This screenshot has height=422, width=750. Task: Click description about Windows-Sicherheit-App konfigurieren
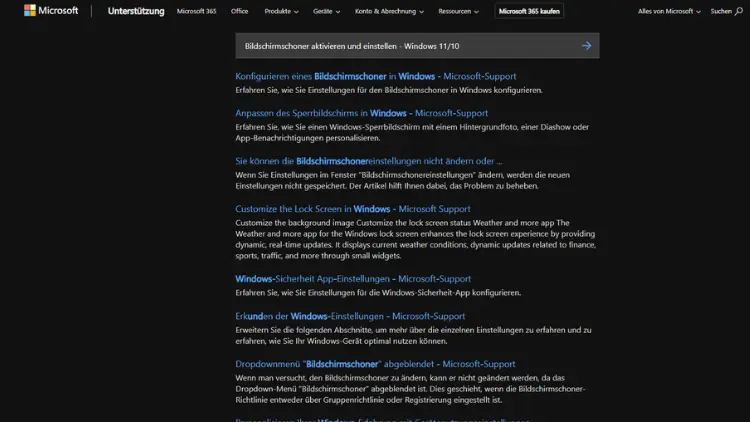378,292
